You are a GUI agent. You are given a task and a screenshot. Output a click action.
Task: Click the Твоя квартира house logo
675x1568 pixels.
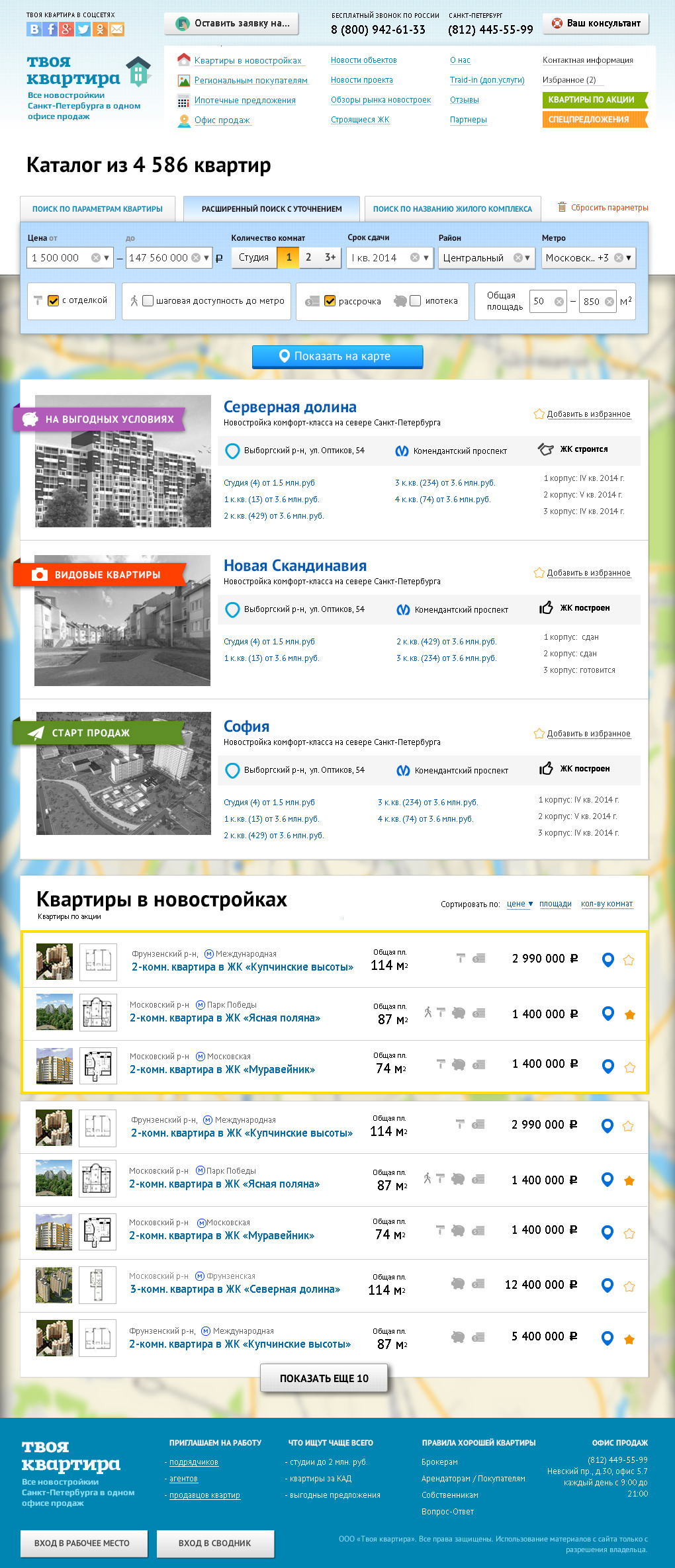[138, 72]
